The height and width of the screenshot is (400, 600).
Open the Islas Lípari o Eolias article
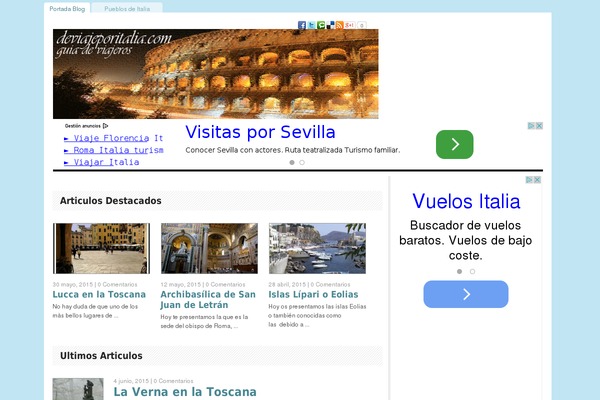[x=313, y=294]
